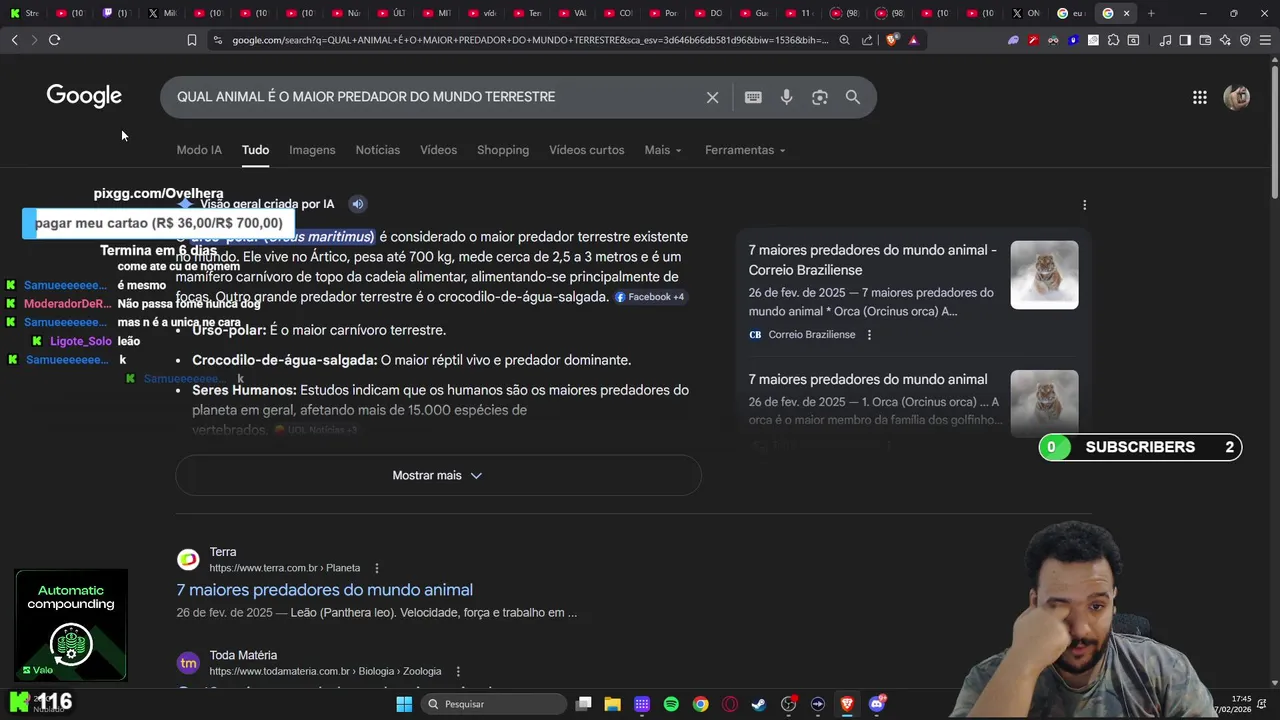Viewport: 1280px width, 720px height.
Task: Switch to Vídeos tab
Action: [x=438, y=150]
